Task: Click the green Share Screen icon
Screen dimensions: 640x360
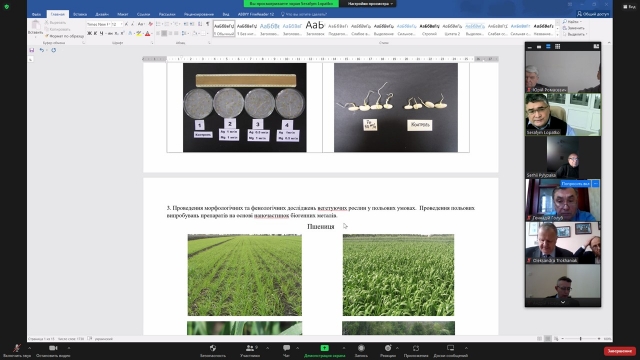Action: [324, 348]
